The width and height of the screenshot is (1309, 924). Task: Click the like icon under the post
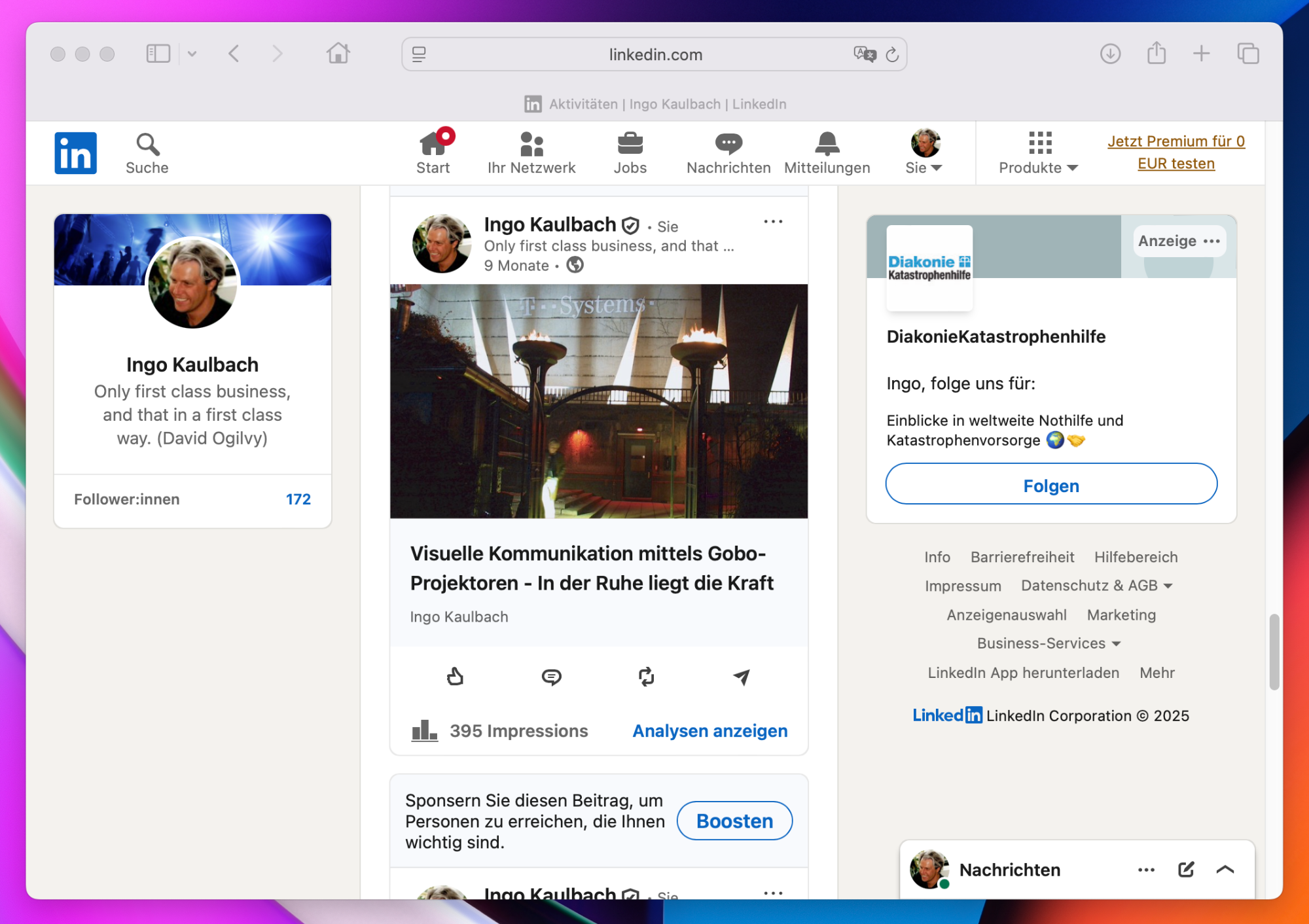click(x=455, y=676)
